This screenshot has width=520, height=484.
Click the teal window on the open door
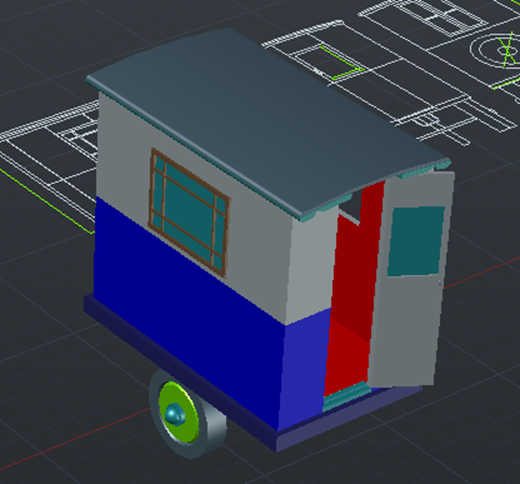[416, 241]
